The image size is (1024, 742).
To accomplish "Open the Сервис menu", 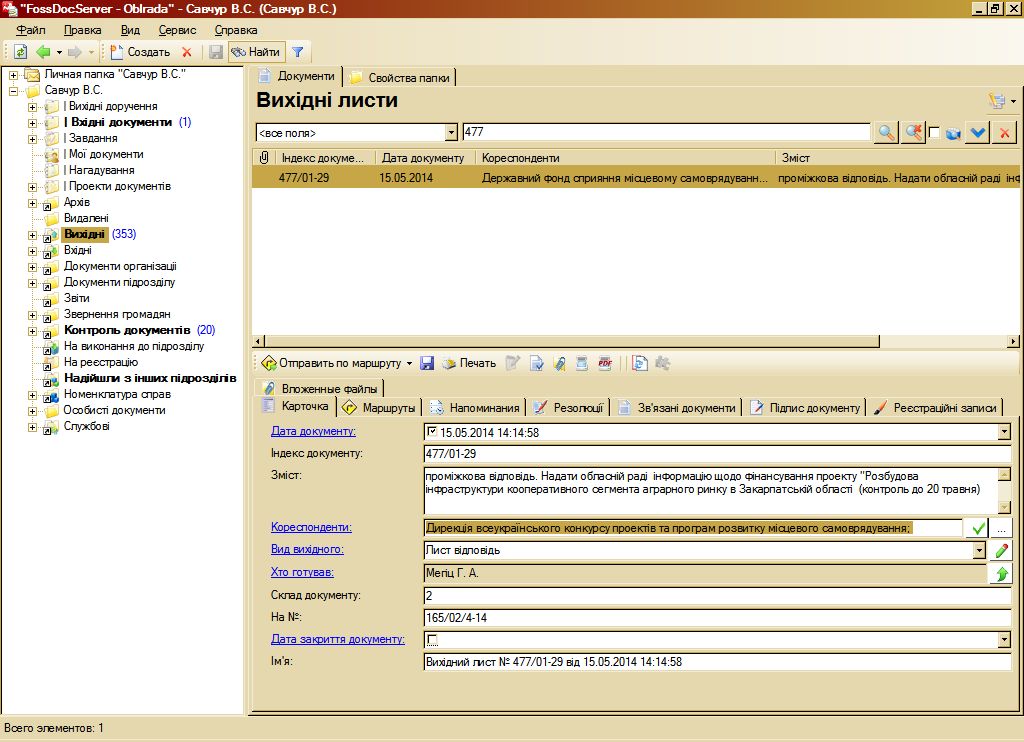I will click(177, 30).
